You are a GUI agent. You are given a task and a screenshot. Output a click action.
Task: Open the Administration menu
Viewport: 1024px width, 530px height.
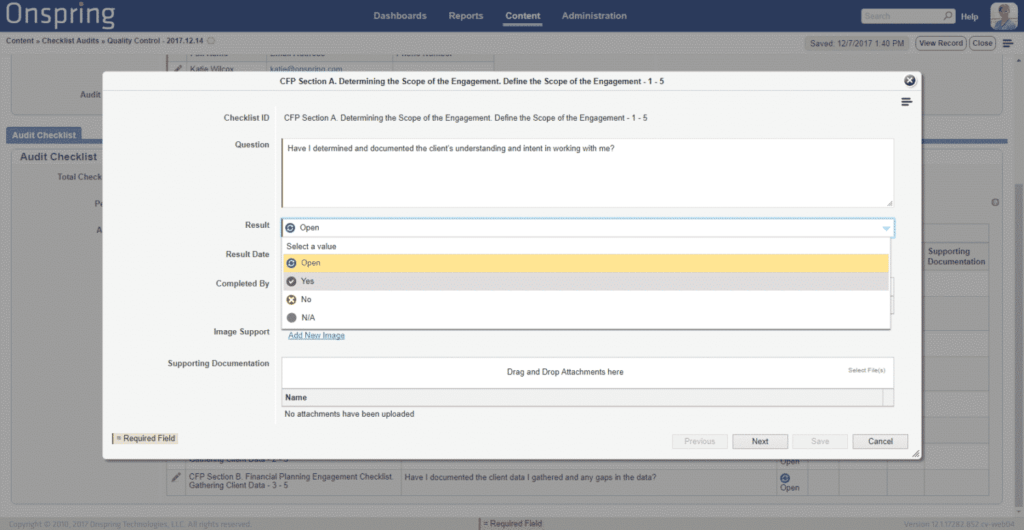594,16
